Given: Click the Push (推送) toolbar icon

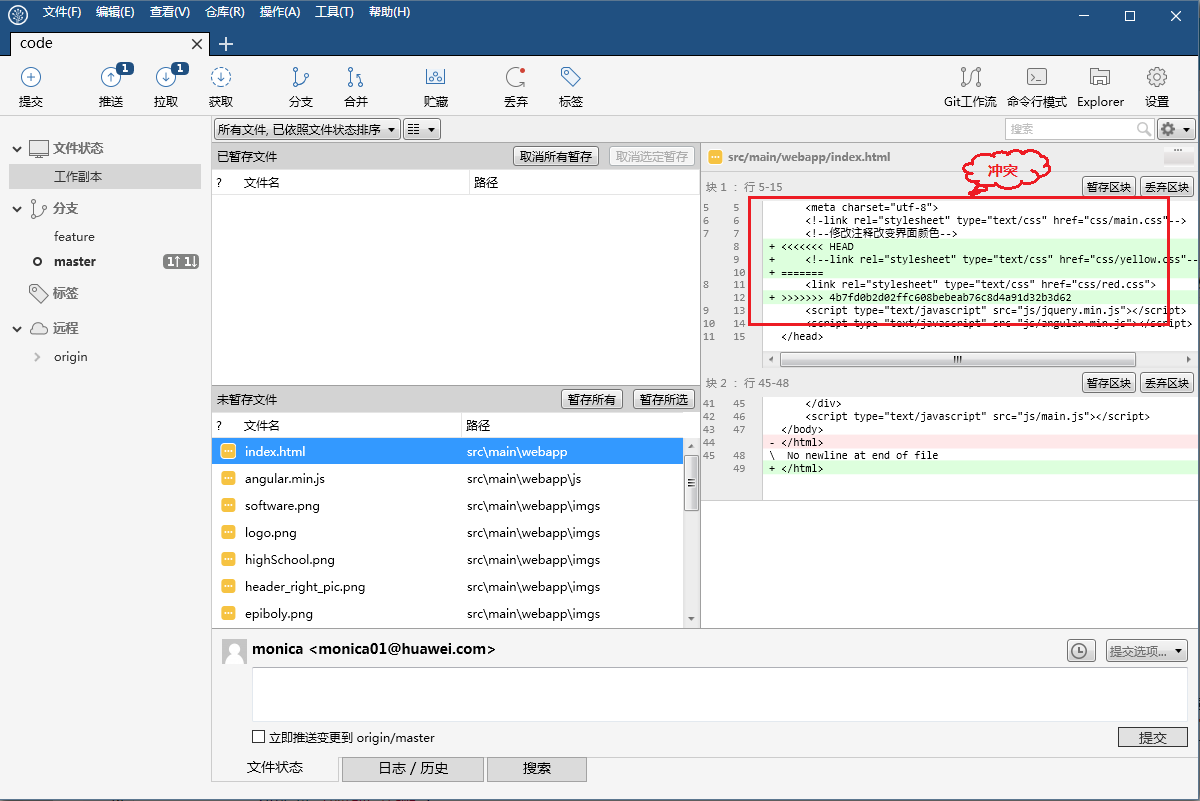Looking at the screenshot, I should pos(111,77).
